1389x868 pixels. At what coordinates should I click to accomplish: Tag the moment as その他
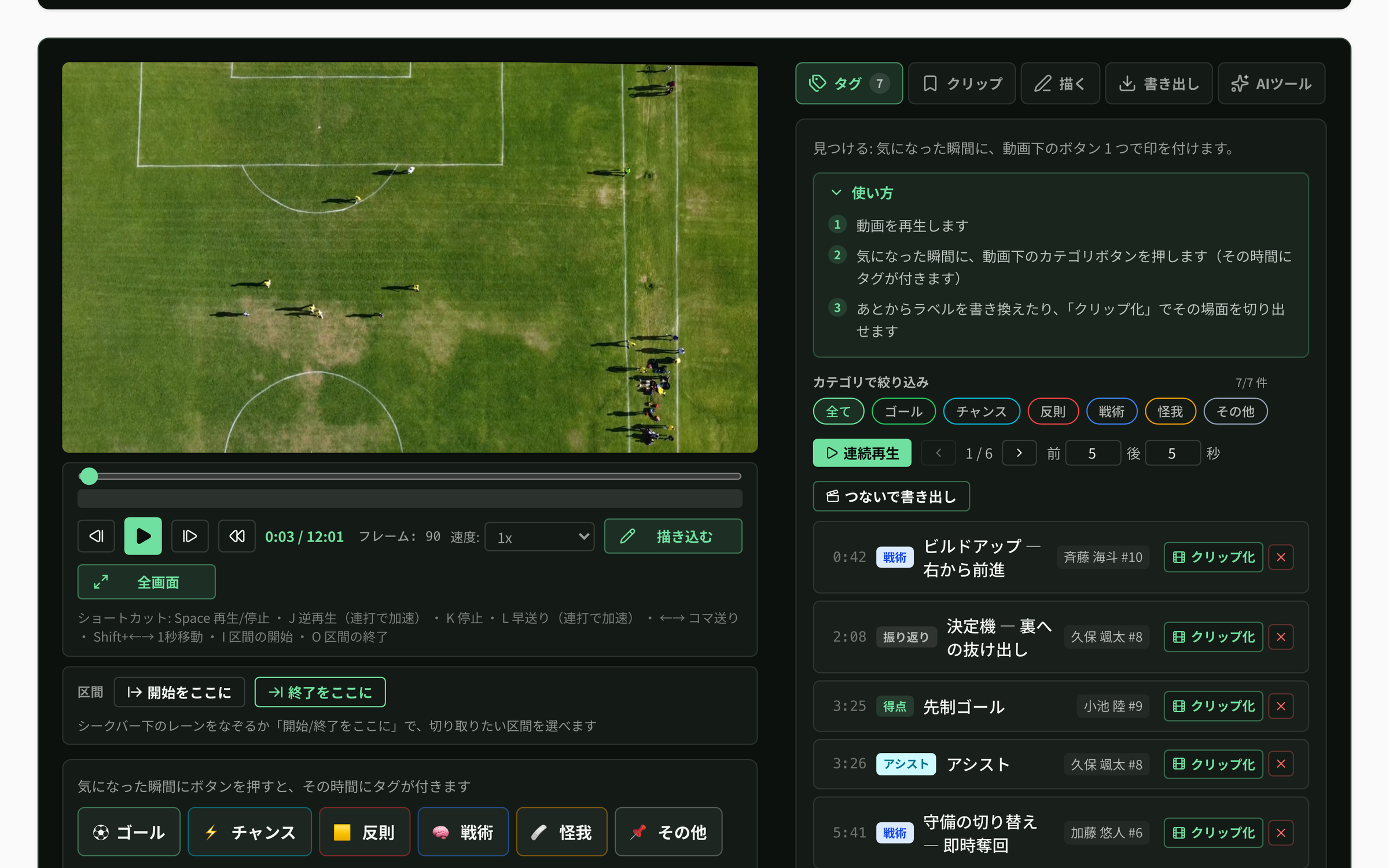(x=668, y=832)
